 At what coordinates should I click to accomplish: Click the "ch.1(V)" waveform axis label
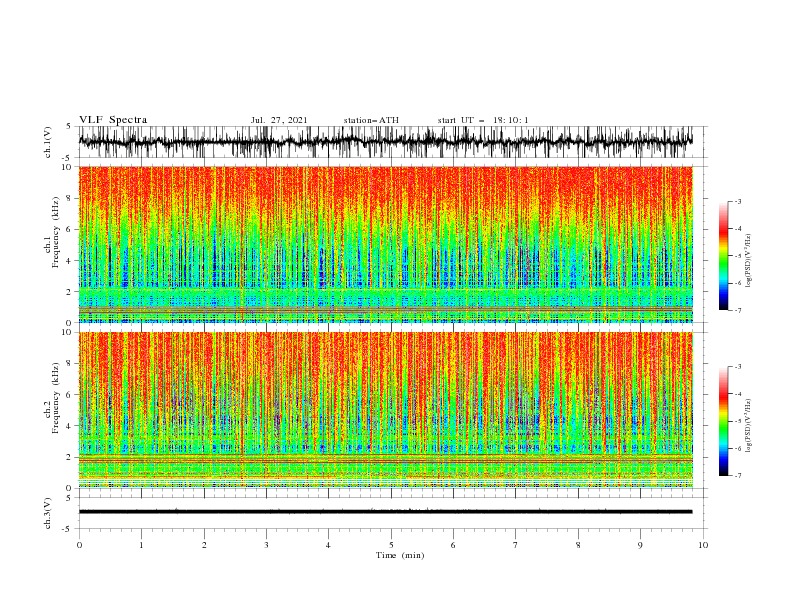(x=48, y=142)
